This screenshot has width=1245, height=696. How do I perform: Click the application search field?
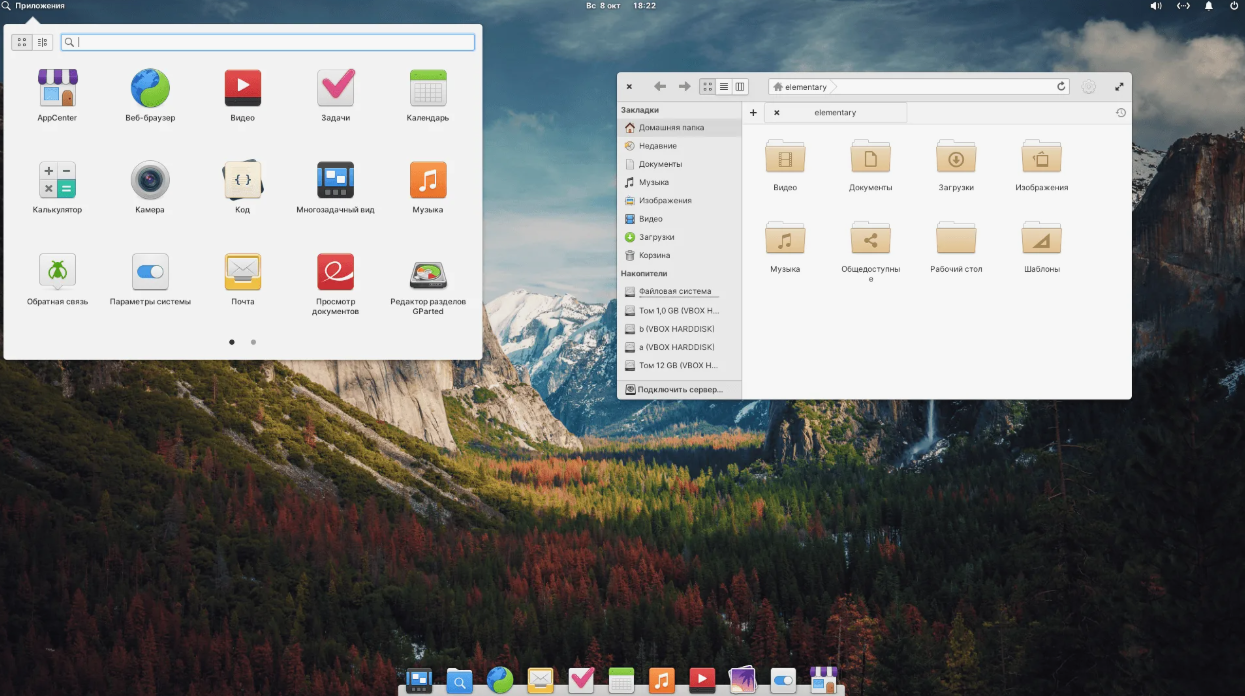click(x=270, y=42)
